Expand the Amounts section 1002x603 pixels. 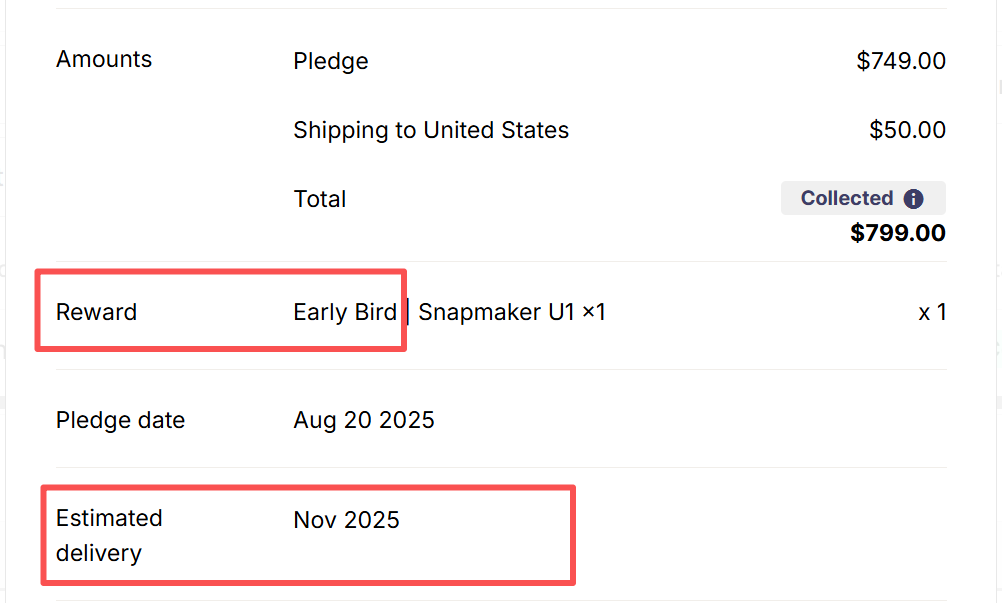pyautogui.click(x=104, y=60)
